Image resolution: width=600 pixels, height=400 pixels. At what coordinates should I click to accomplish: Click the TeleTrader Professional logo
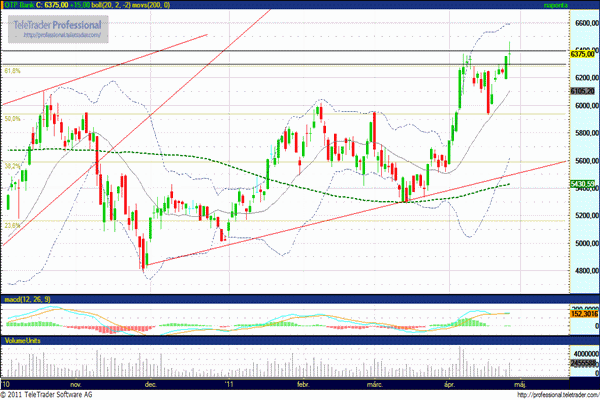[59, 24]
